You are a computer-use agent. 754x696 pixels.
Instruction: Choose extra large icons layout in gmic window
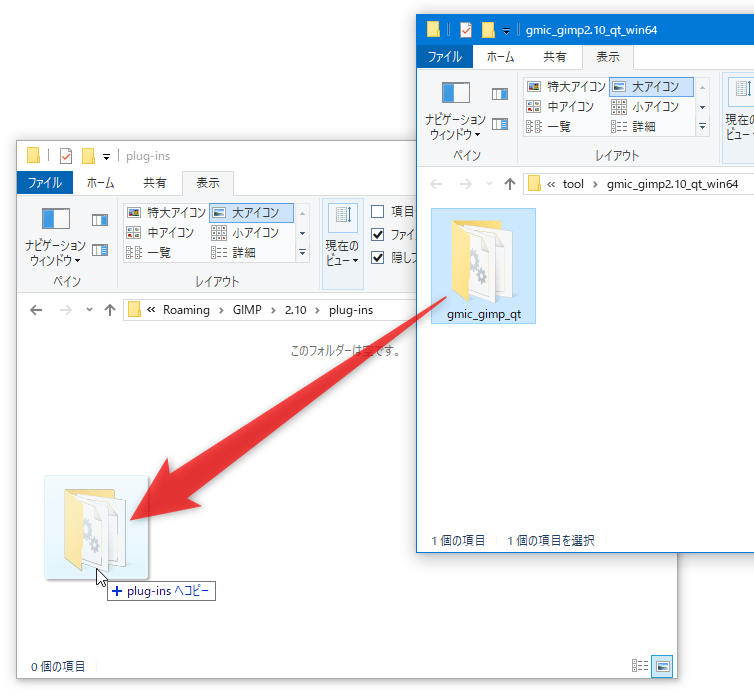pos(566,87)
